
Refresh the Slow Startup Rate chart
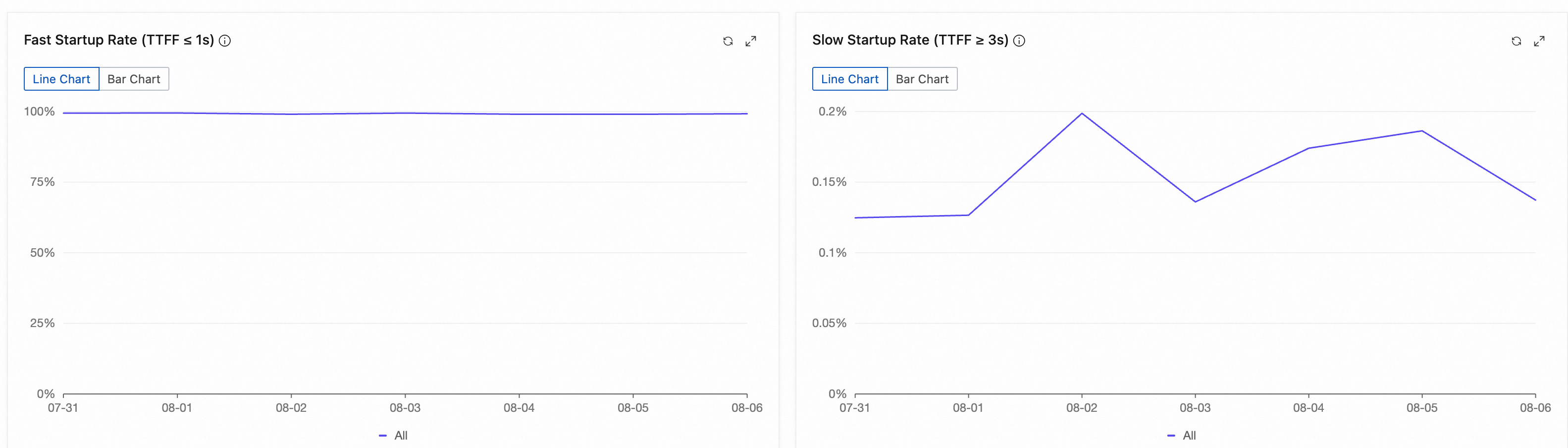[1516, 42]
